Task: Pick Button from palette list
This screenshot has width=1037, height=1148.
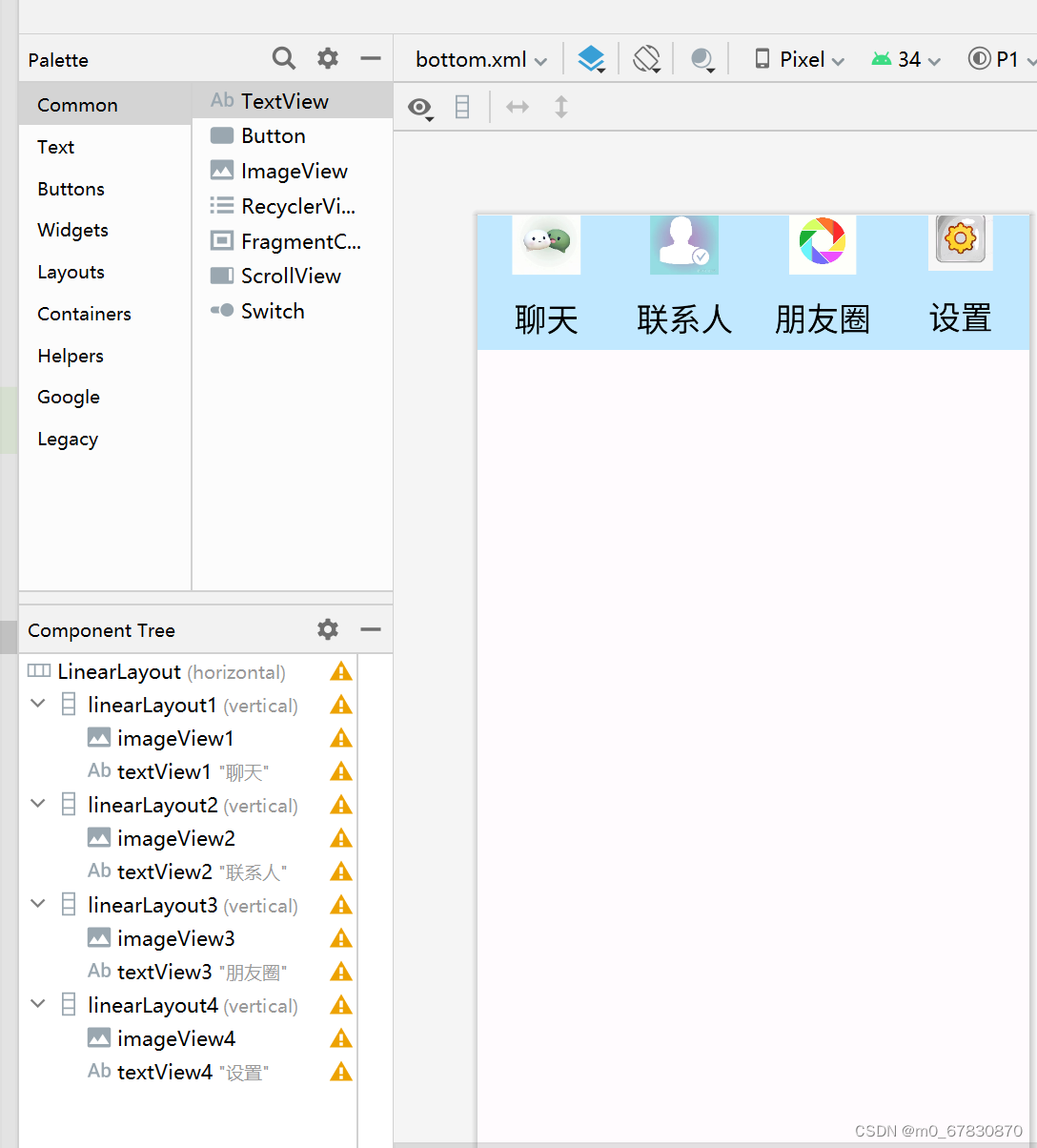Action: coord(293,136)
